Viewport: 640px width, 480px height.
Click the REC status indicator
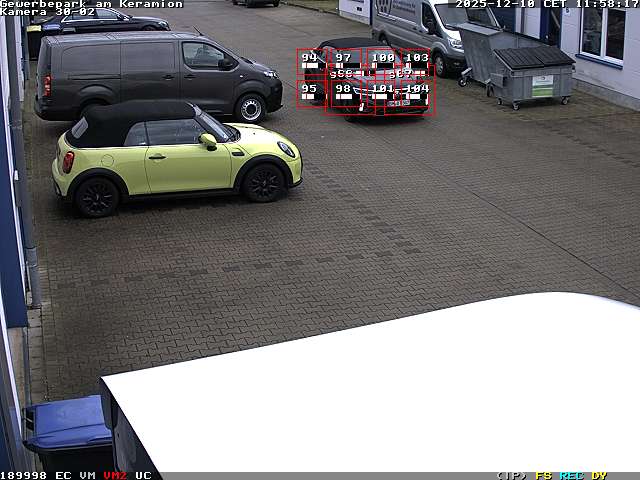pos(571,475)
